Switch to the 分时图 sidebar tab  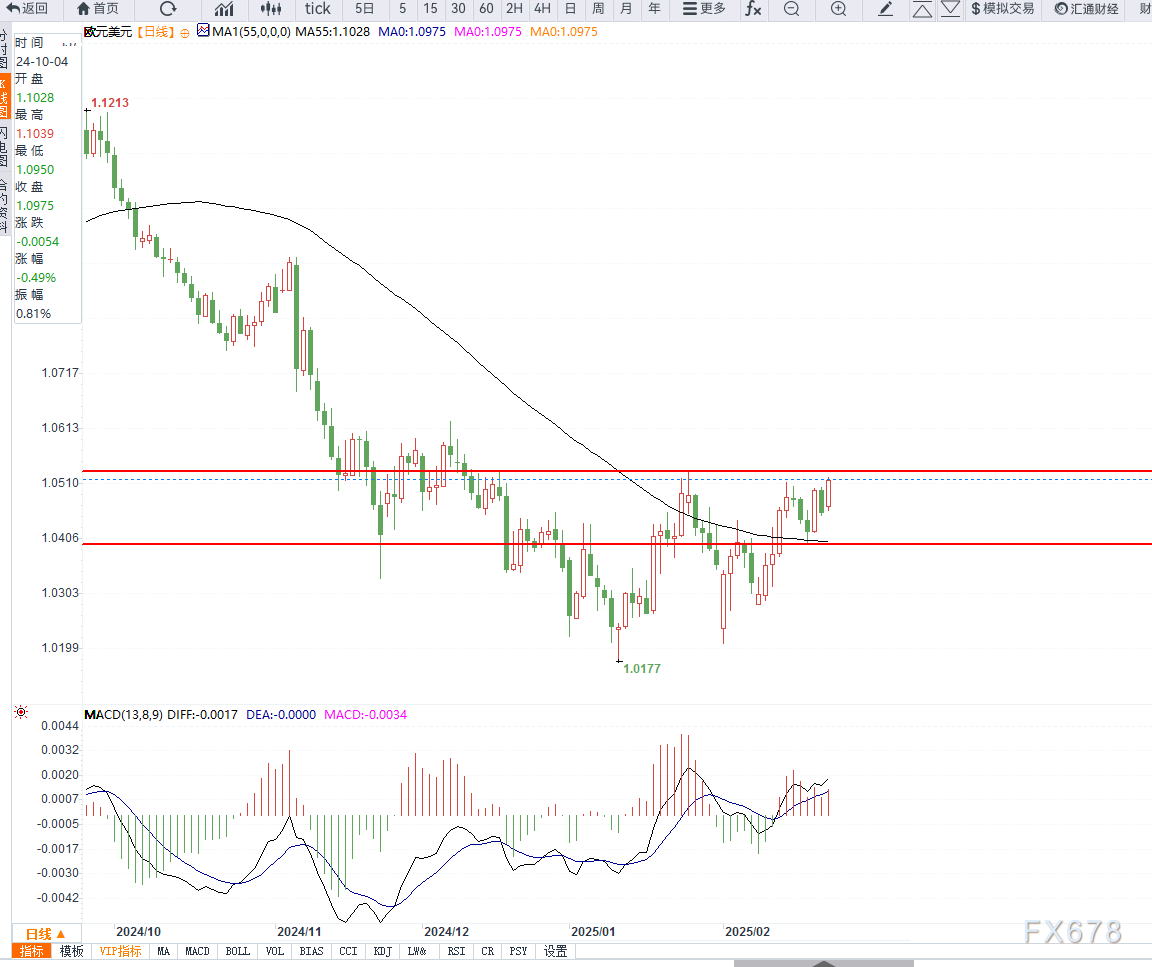pos(6,48)
